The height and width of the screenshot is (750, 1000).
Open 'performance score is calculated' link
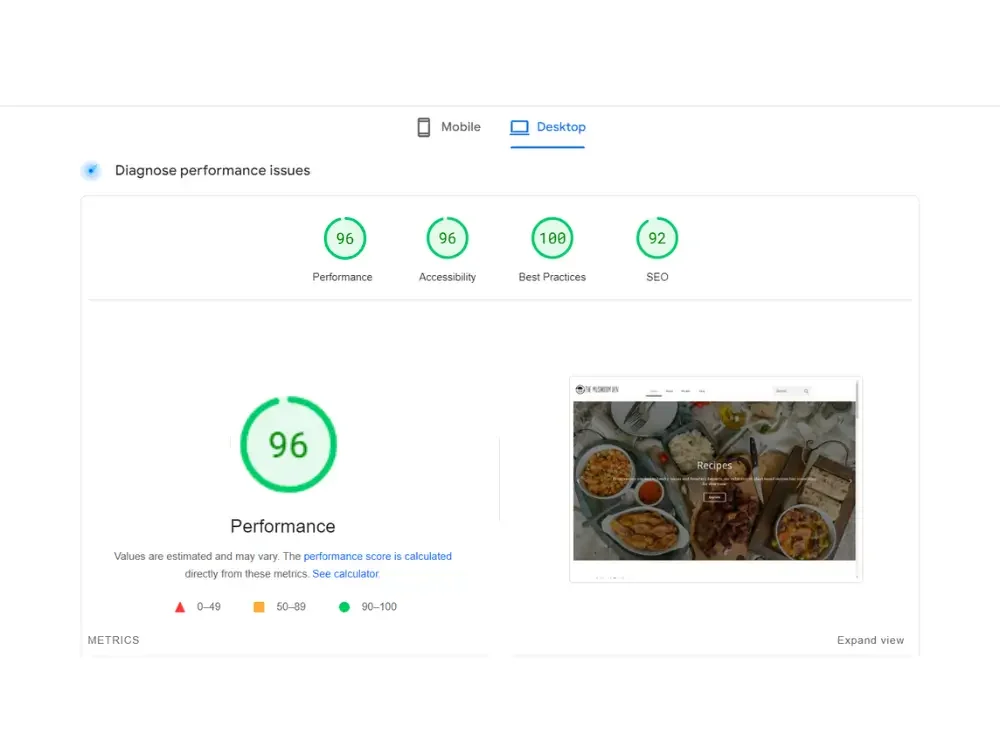(378, 556)
